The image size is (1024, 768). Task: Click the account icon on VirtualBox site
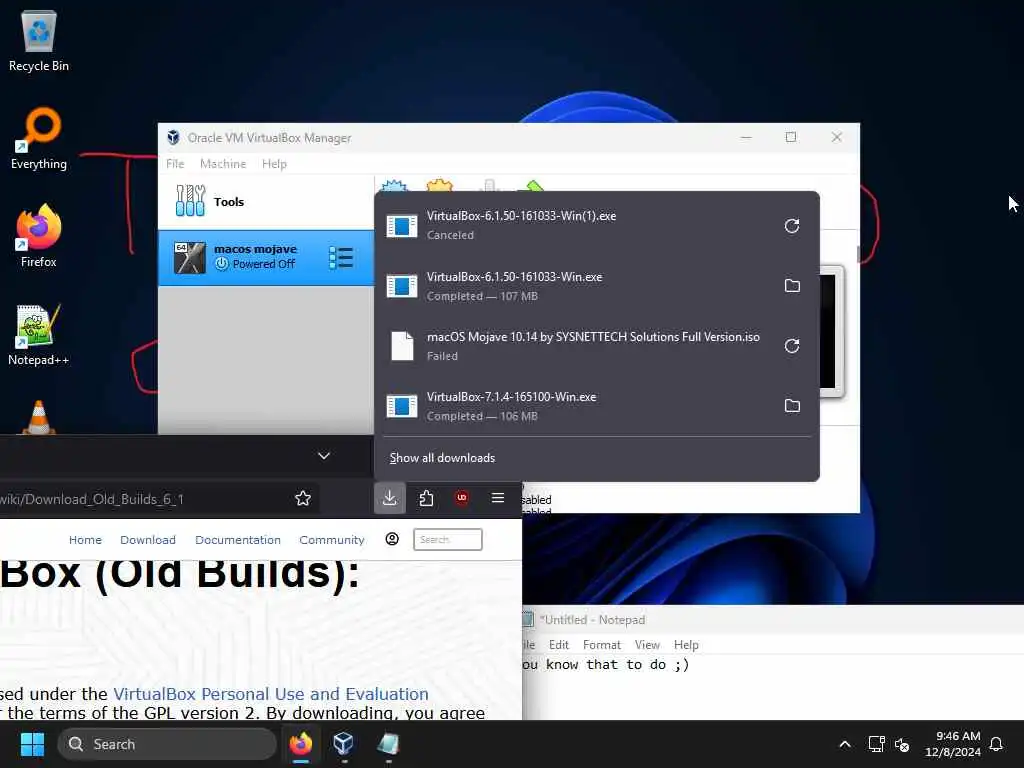[392, 539]
